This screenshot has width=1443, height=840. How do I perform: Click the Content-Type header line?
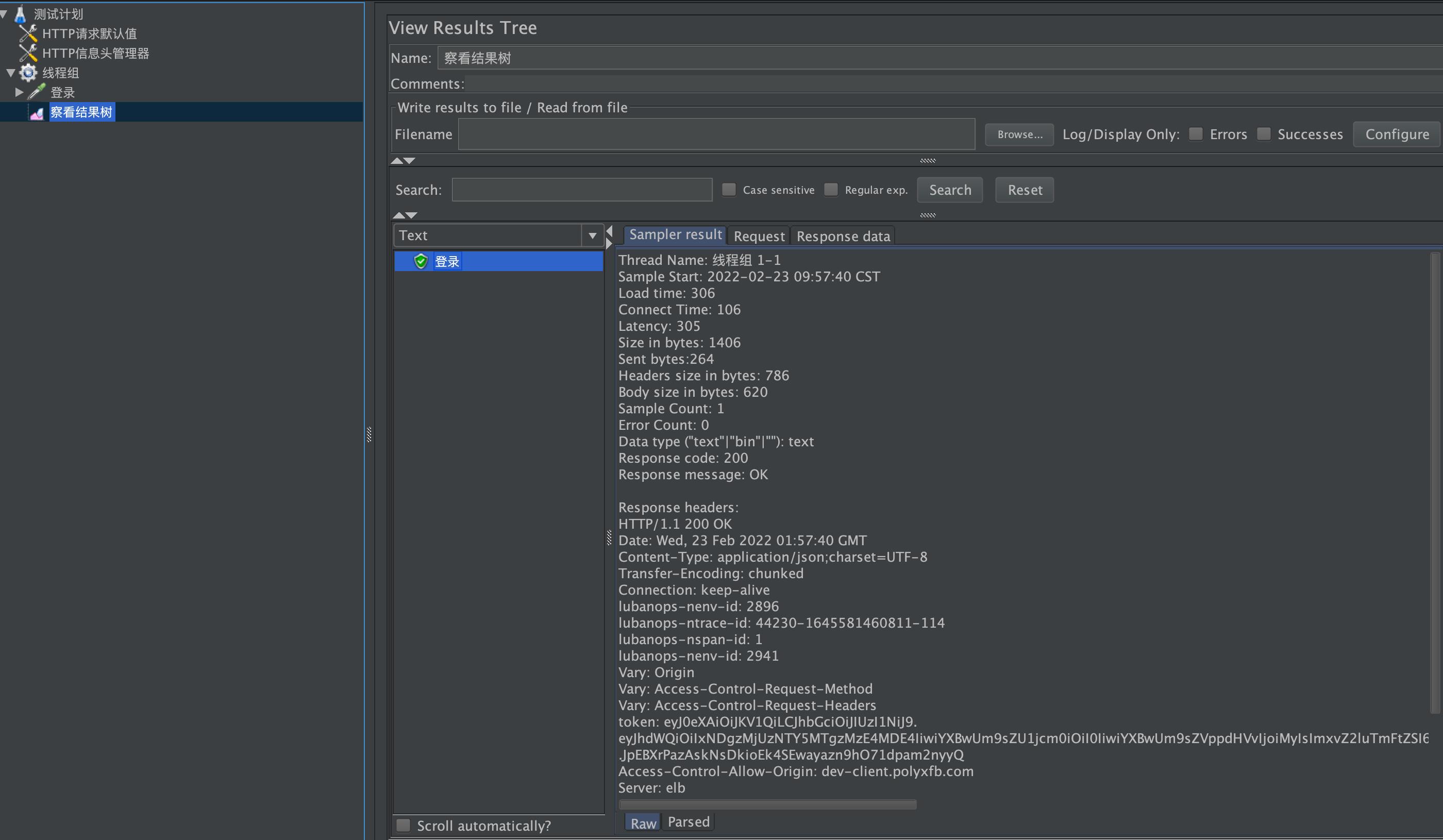(x=773, y=557)
